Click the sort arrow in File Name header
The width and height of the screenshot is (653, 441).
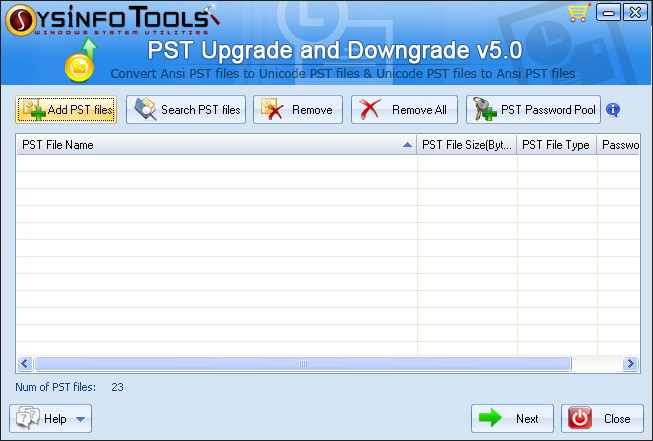(x=407, y=145)
